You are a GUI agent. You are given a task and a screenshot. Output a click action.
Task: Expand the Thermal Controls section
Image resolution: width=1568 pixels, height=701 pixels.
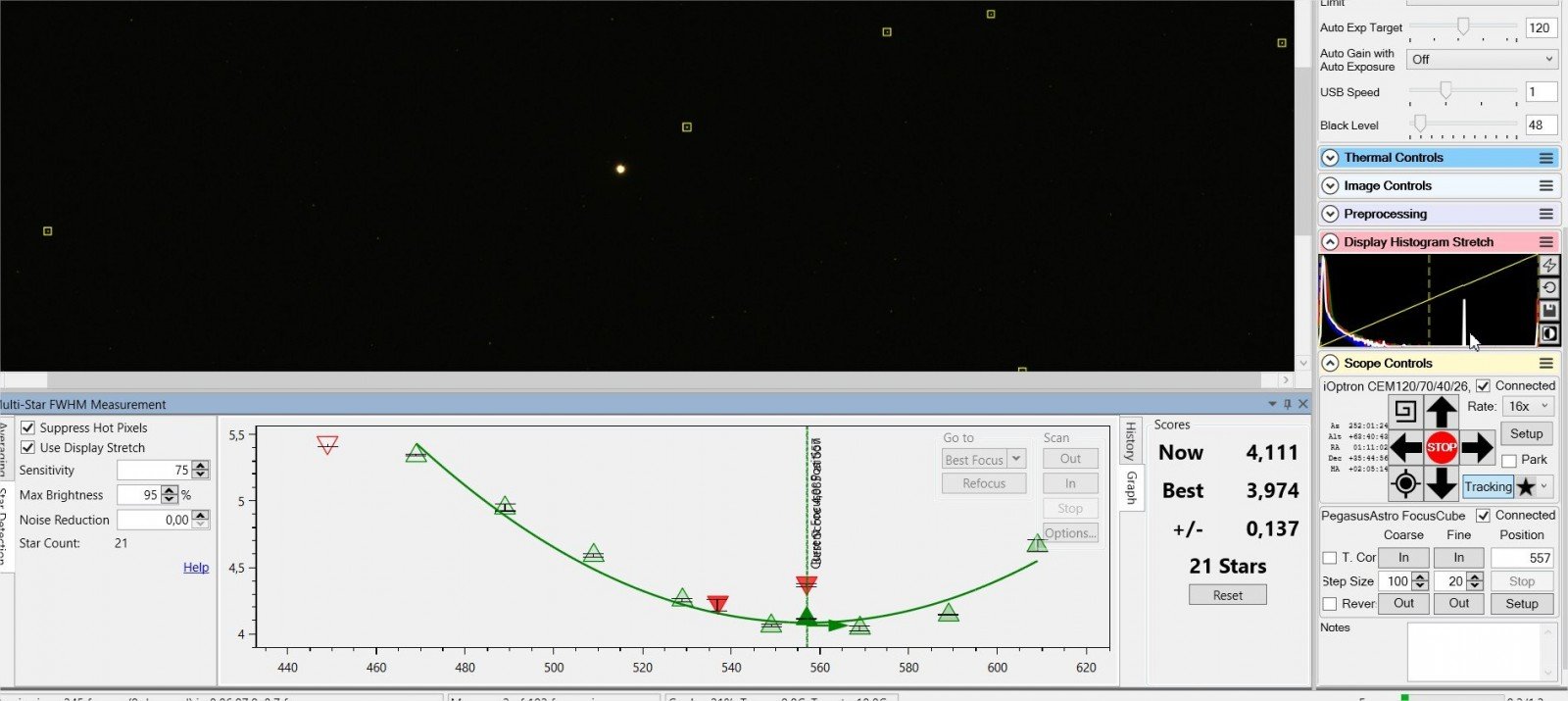coord(1330,158)
